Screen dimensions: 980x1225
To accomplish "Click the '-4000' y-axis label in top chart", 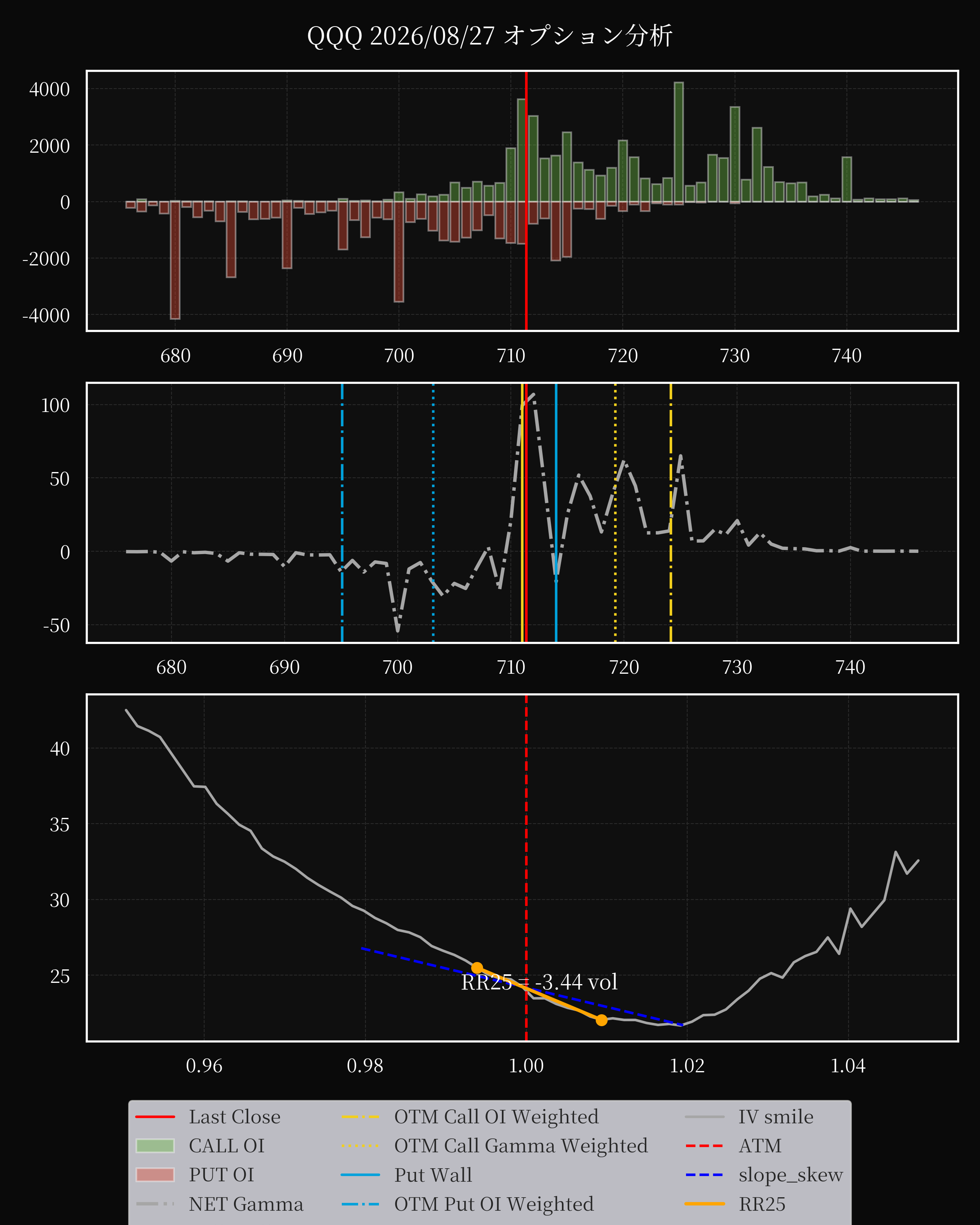I will click(46, 315).
